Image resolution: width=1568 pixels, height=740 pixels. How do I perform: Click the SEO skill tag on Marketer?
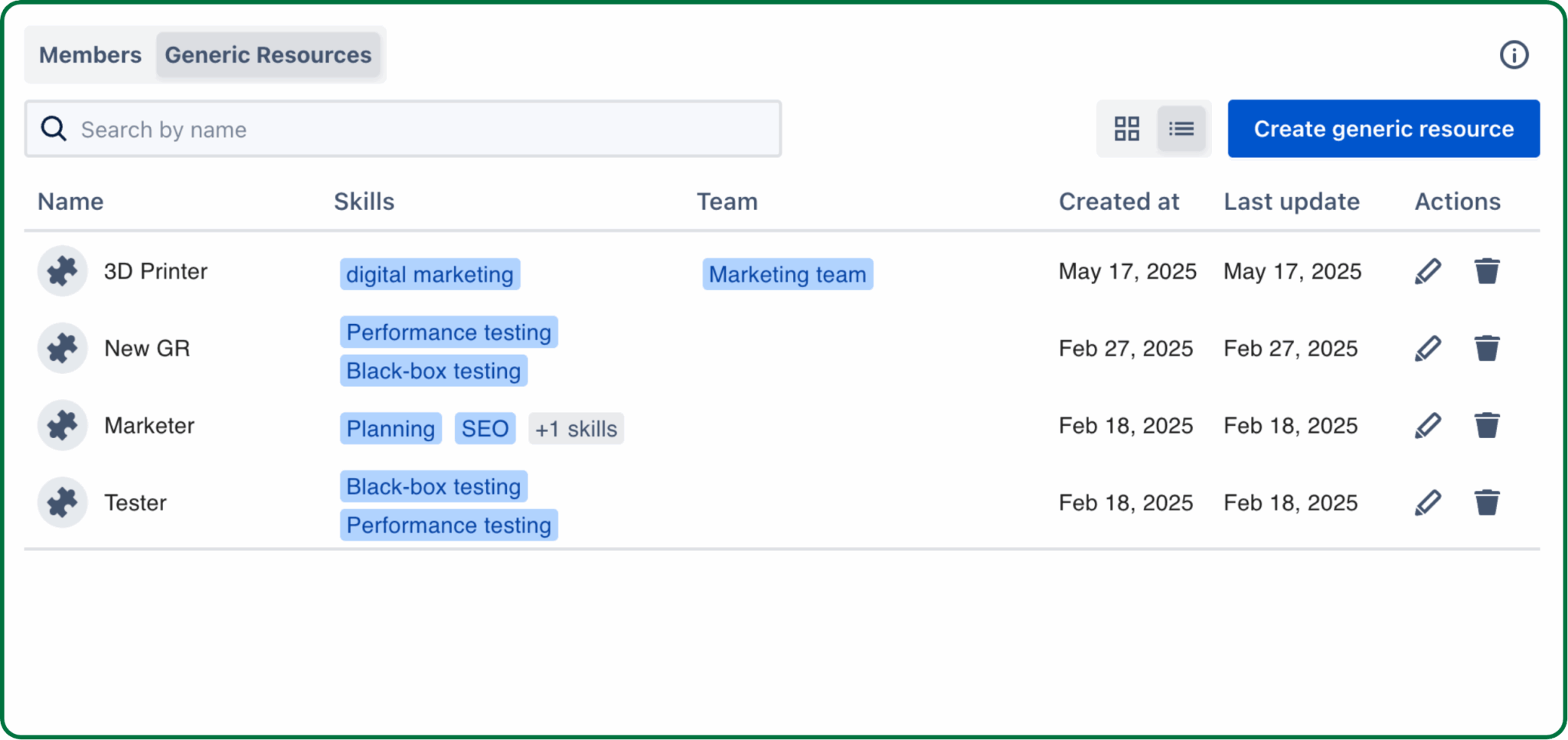pos(485,428)
